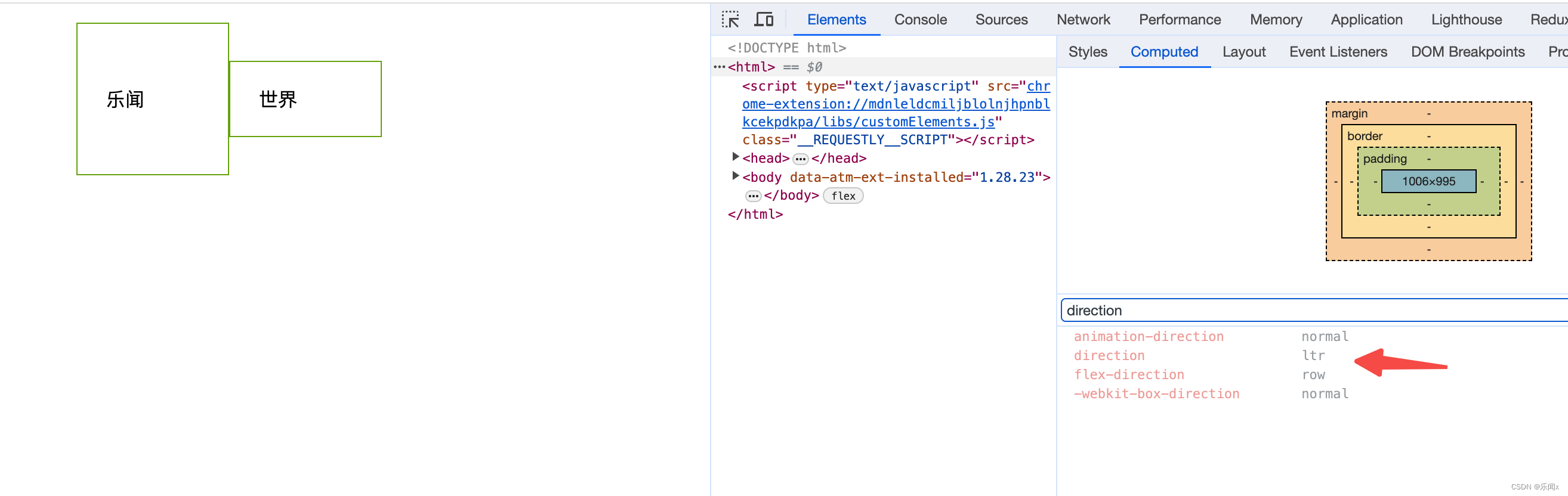
Task: Open the Performance tab
Action: point(1179,20)
